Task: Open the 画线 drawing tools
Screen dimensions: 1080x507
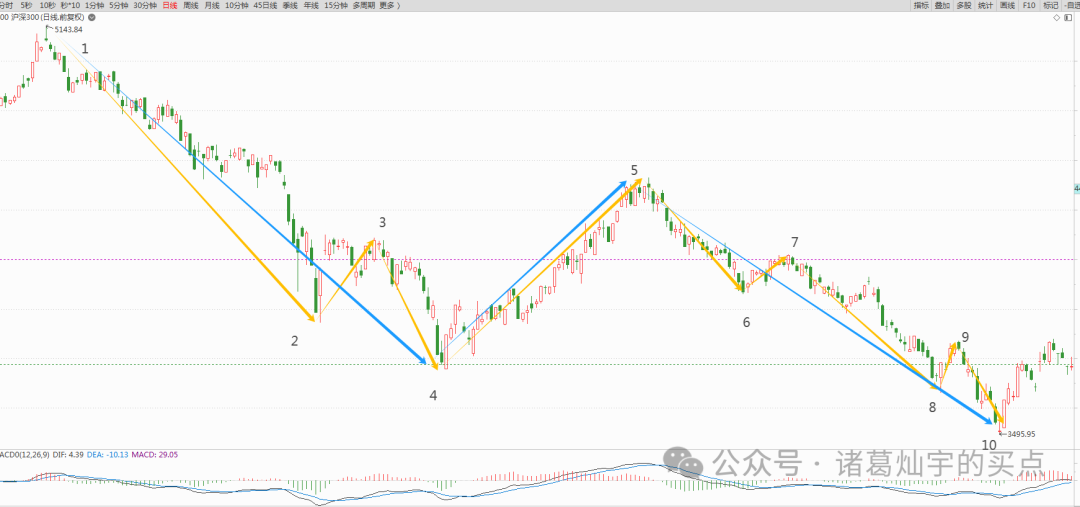Action: point(1007,6)
